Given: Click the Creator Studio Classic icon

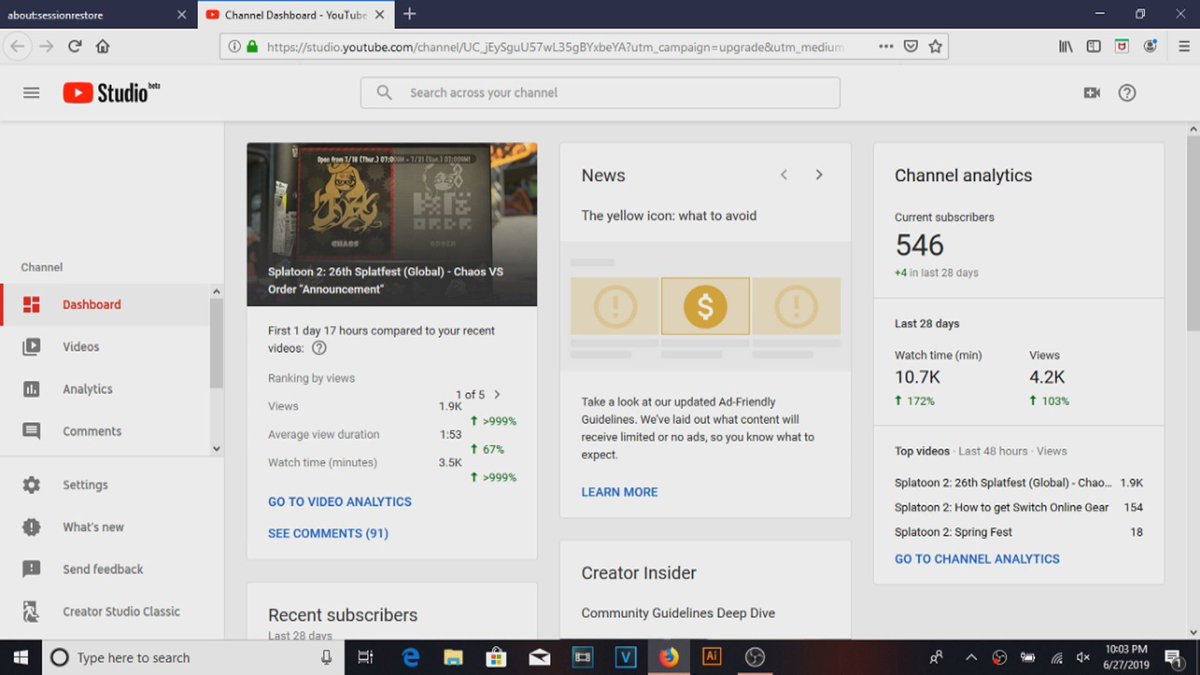Looking at the screenshot, I should 31,611.
